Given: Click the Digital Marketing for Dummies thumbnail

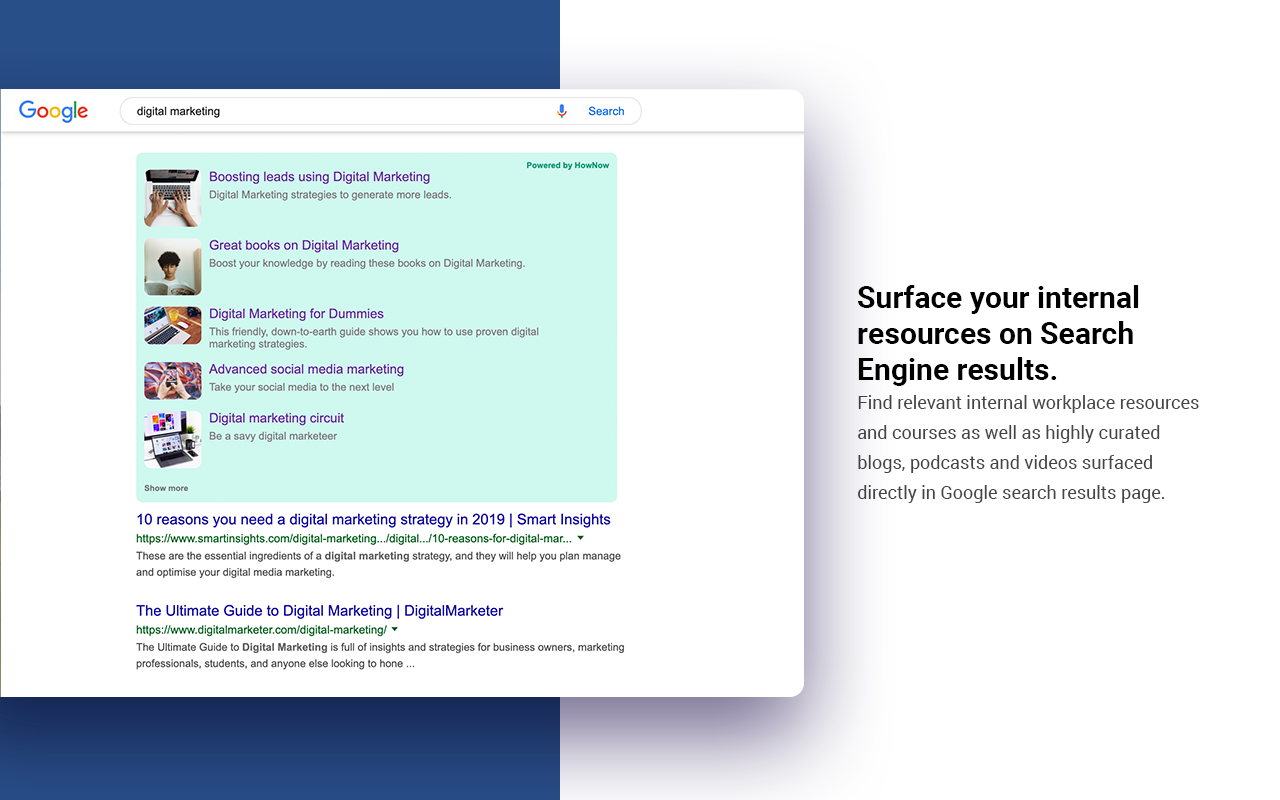Looking at the screenshot, I should click(x=173, y=325).
